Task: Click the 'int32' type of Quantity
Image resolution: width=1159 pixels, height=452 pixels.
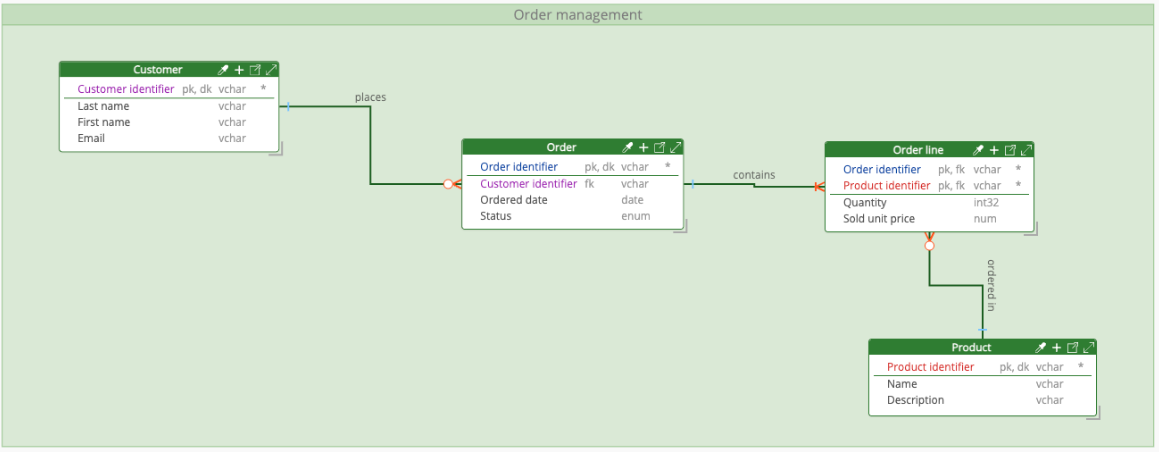Action: (987, 202)
